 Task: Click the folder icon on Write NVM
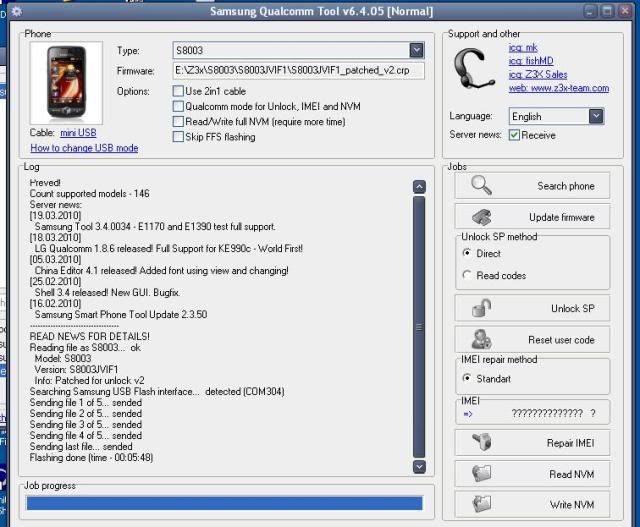[482, 504]
